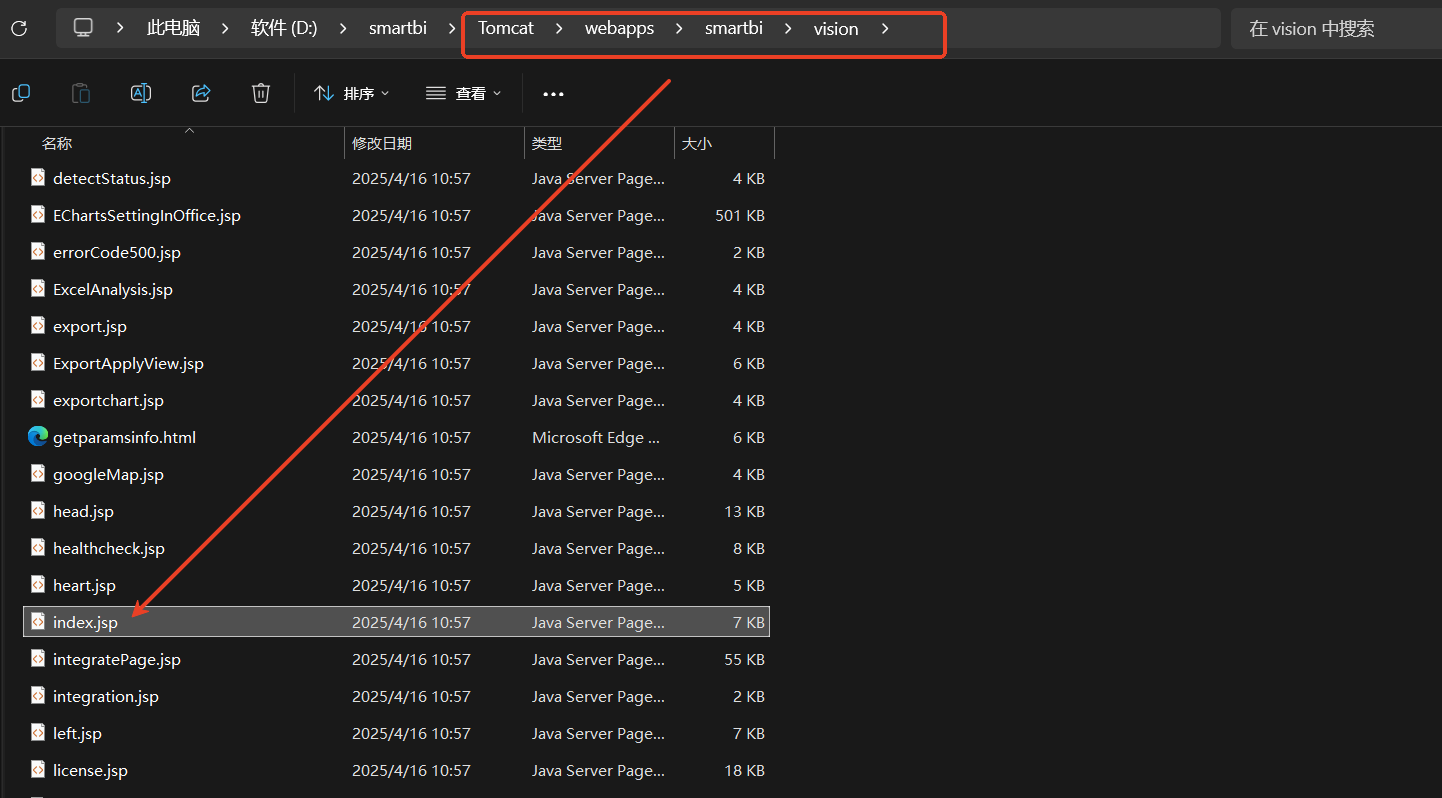The height and width of the screenshot is (798, 1442).
Task: Go to Tomcat folder in breadcrumb
Action: tap(506, 28)
